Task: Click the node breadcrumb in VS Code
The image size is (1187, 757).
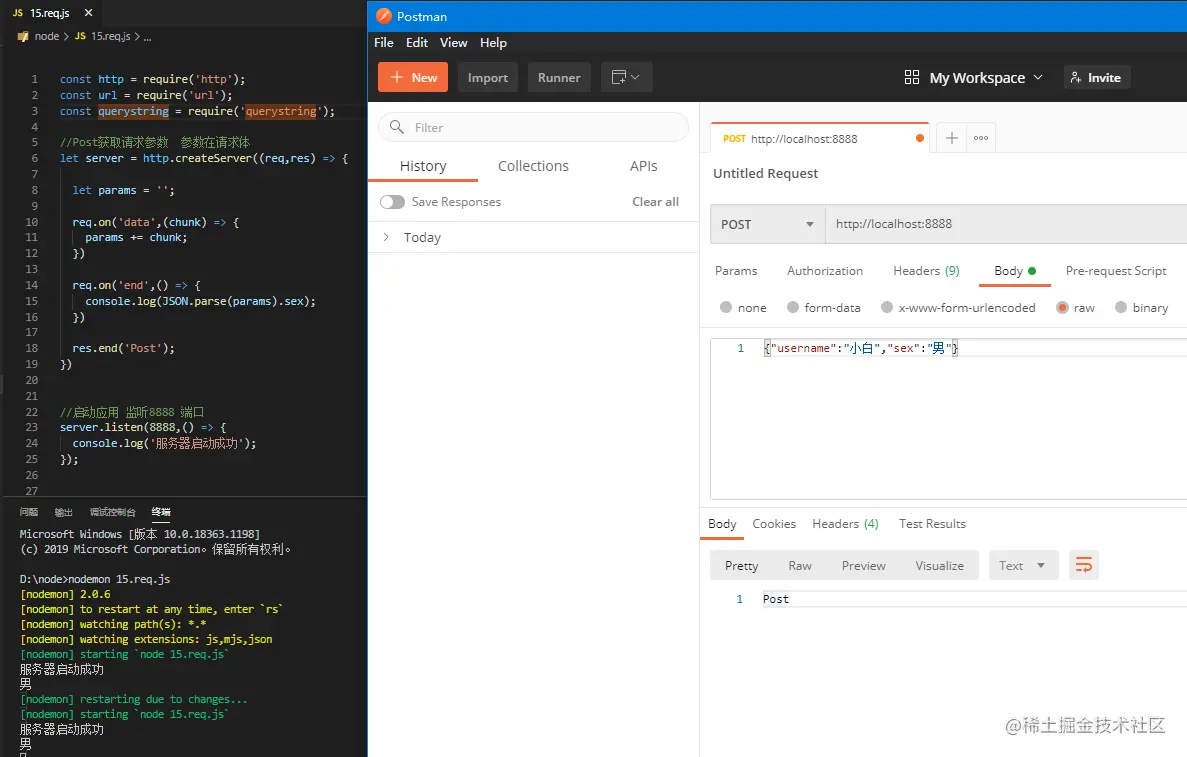Action: pyautogui.click(x=46, y=36)
